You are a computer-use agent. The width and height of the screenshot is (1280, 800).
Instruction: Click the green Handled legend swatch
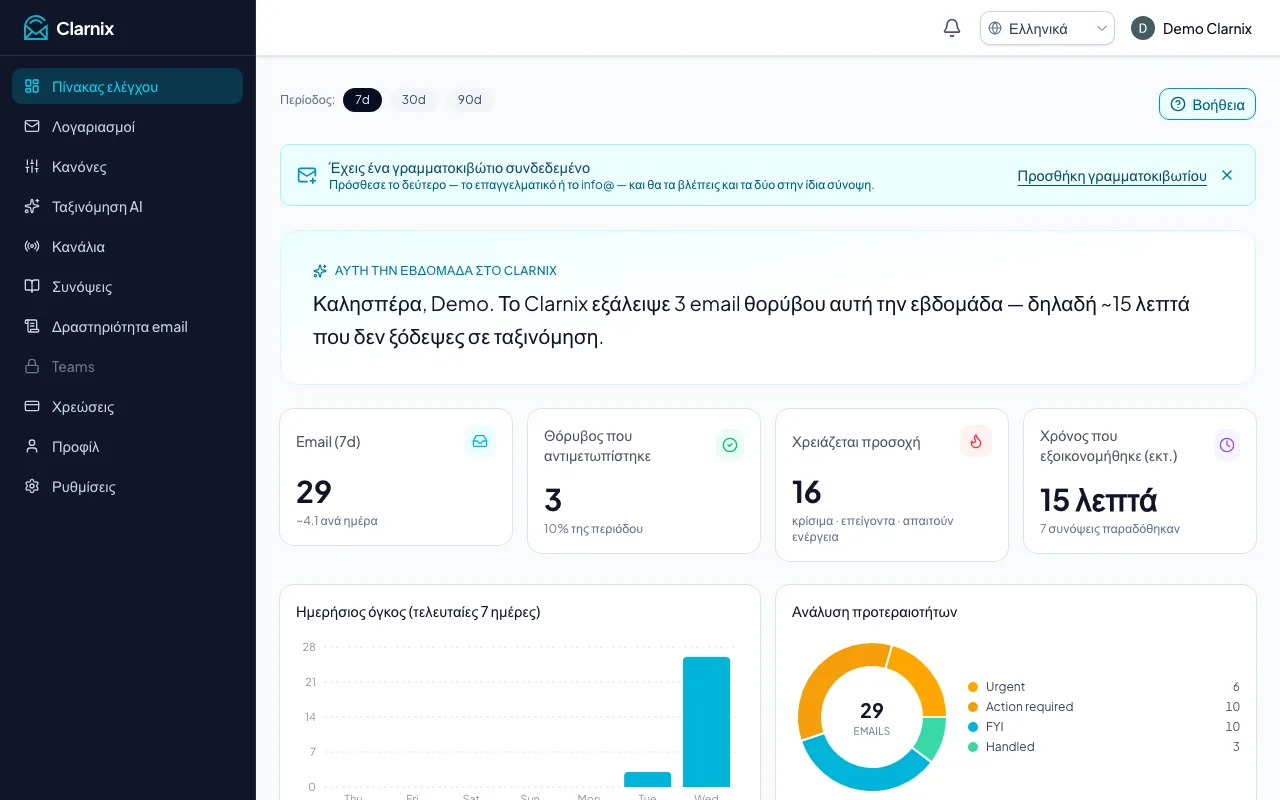(x=973, y=747)
